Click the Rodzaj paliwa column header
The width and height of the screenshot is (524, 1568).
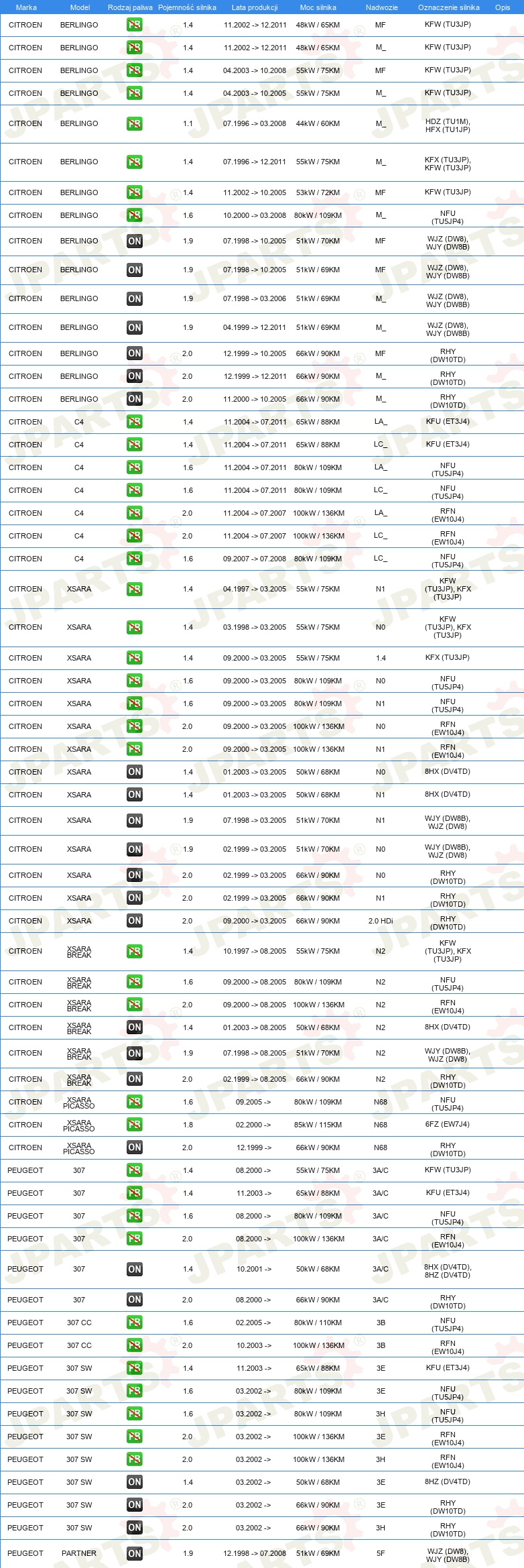click(130, 7)
